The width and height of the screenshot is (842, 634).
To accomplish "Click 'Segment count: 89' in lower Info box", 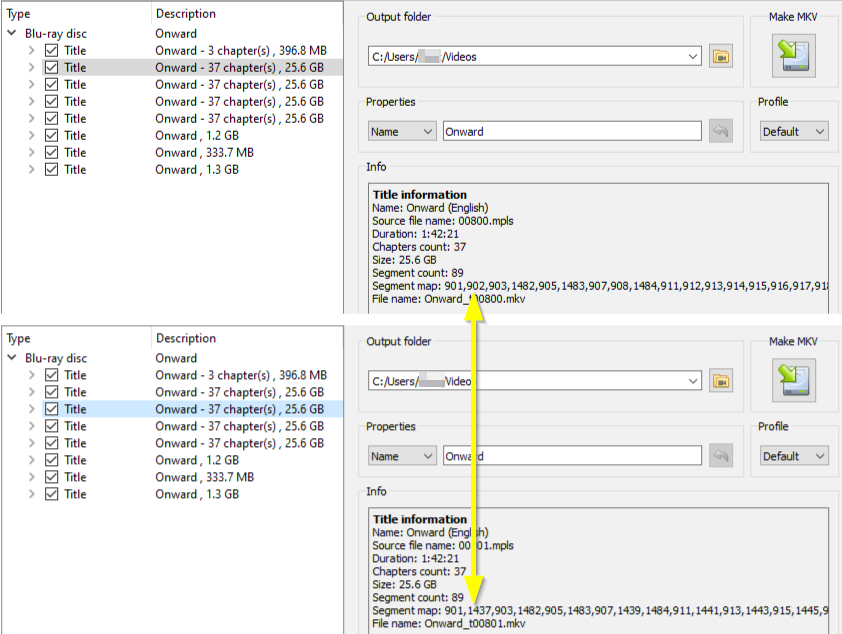I will pos(417,597).
